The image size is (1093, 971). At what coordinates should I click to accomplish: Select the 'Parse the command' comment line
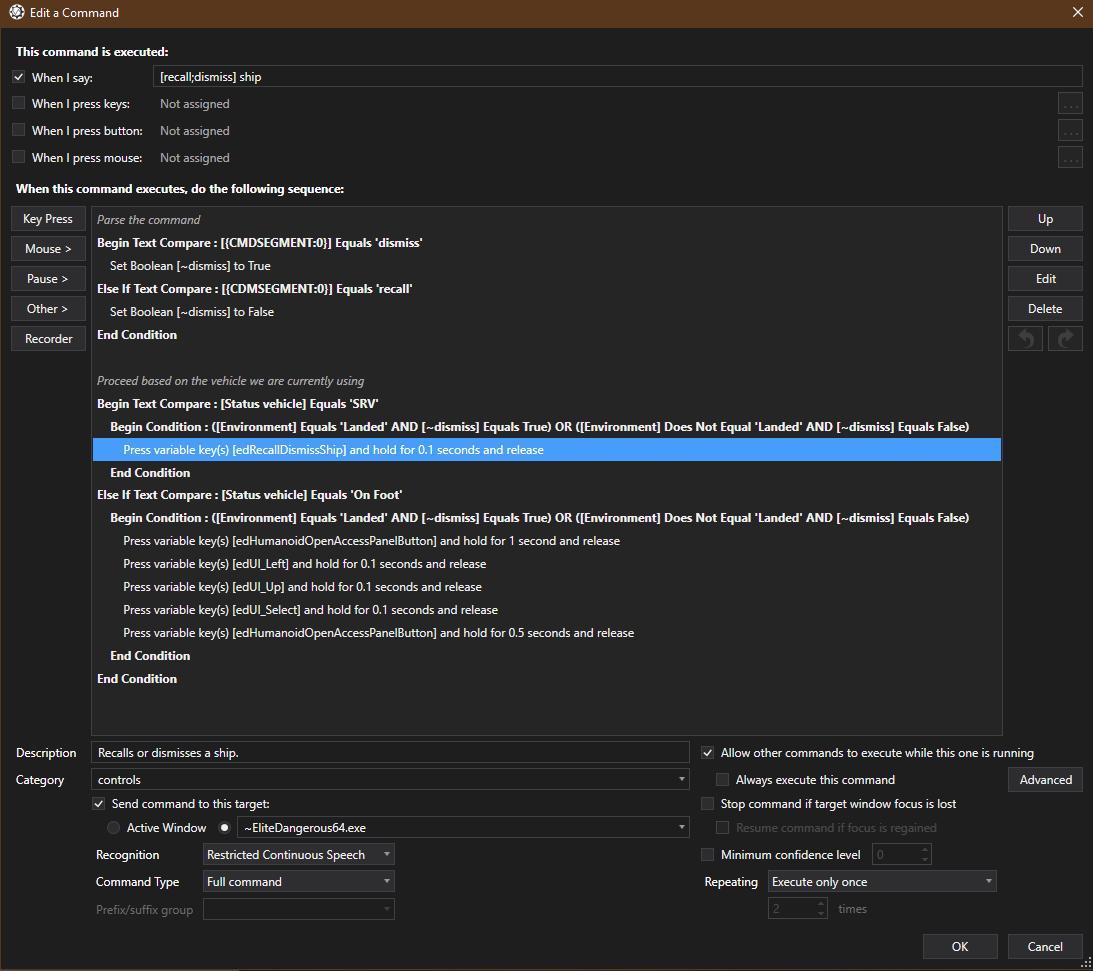(546, 220)
